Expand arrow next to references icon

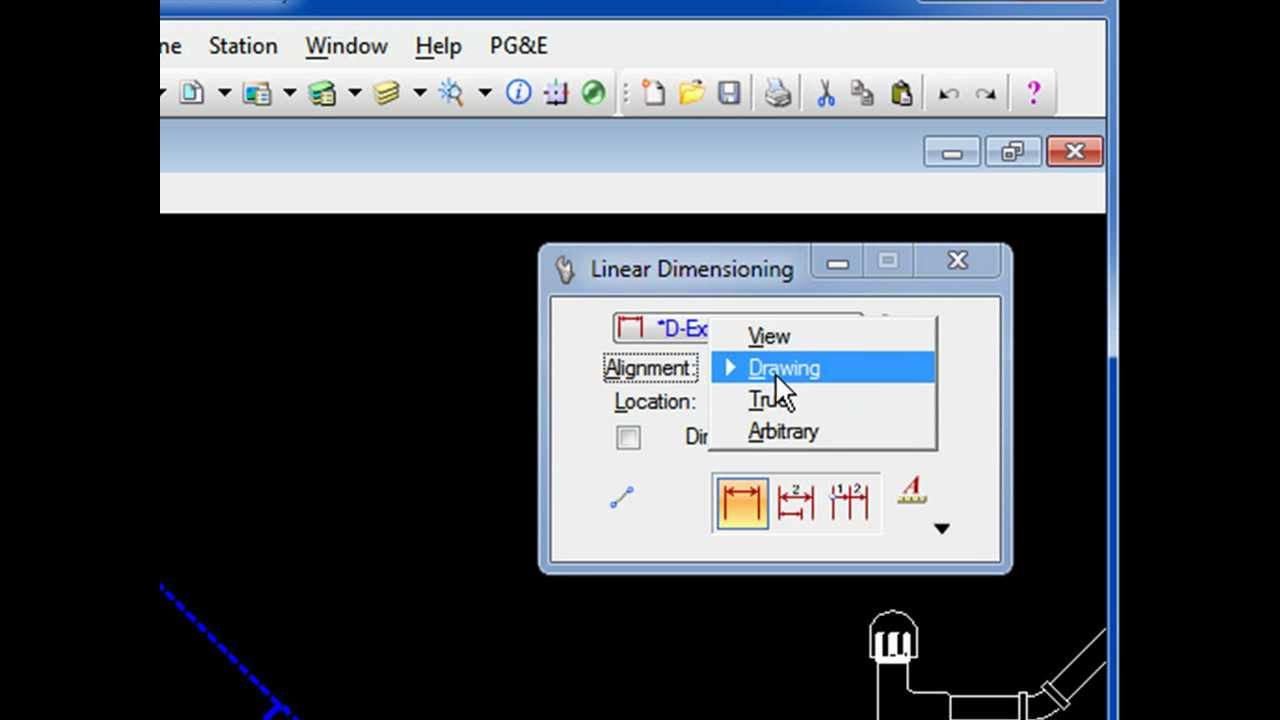290,93
